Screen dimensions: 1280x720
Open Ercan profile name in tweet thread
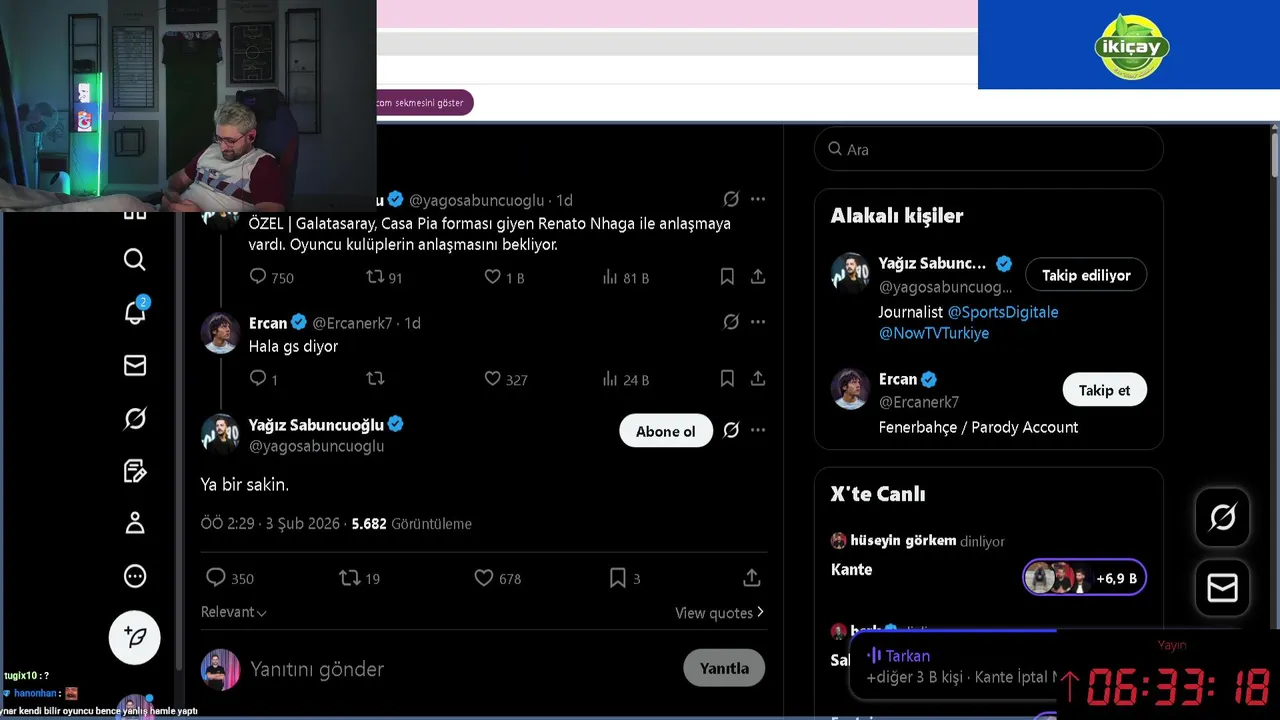pos(268,322)
